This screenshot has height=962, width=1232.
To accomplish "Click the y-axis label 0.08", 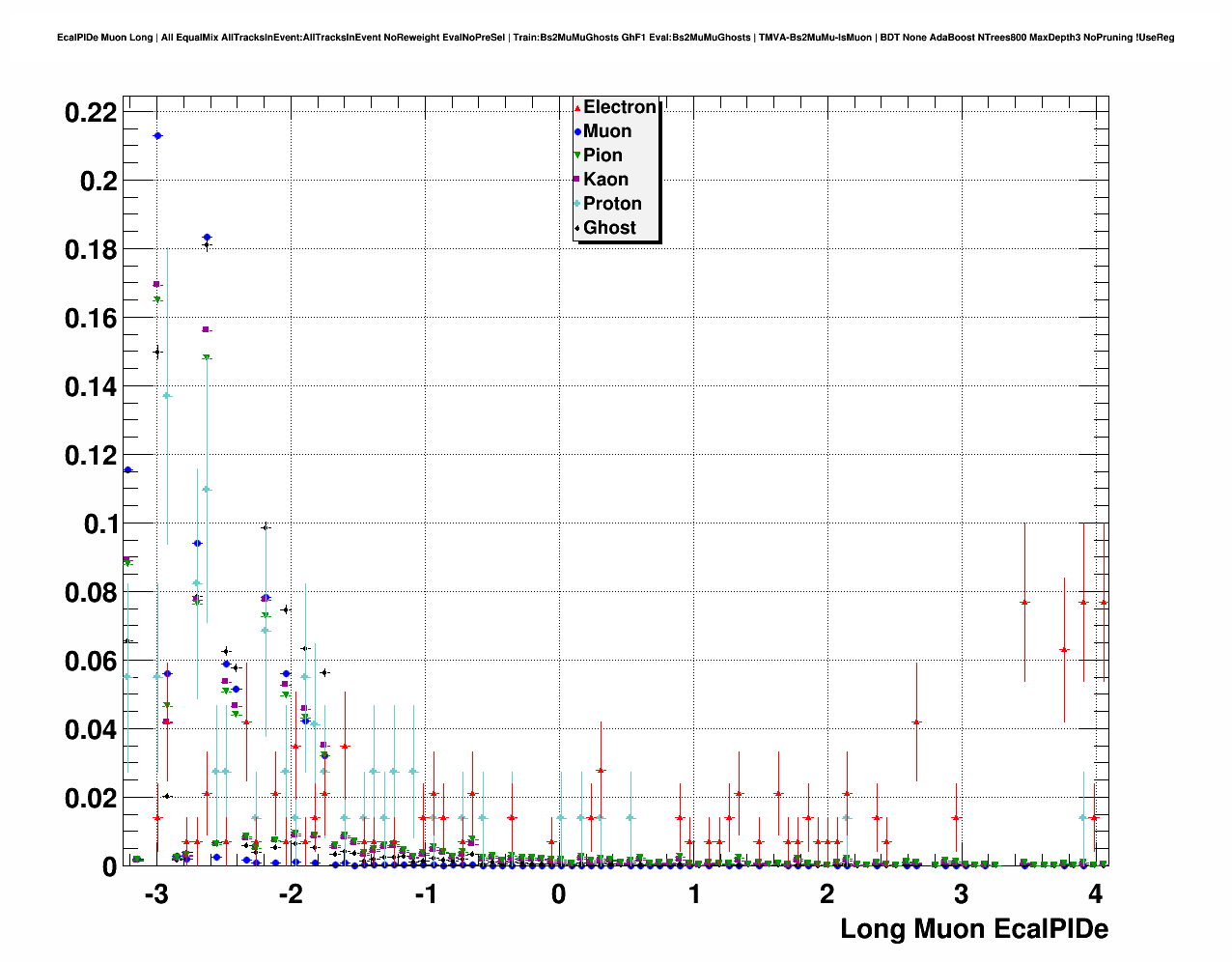I will (91, 593).
